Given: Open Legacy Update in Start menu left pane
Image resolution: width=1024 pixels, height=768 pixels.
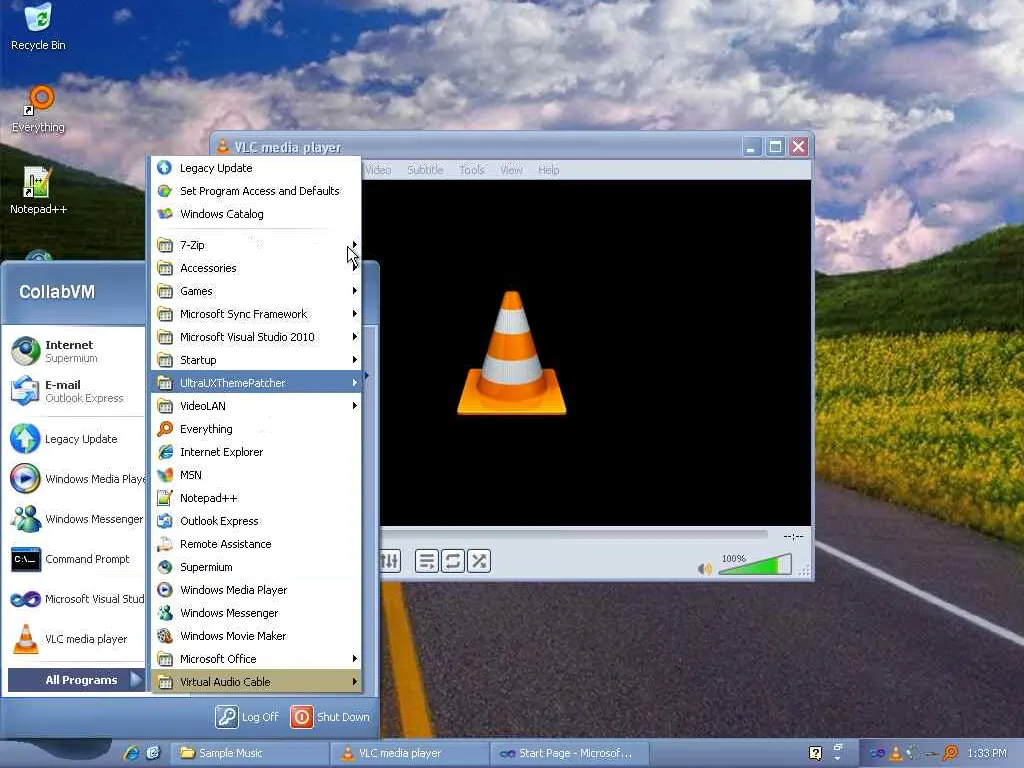Looking at the screenshot, I should coord(76,439).
